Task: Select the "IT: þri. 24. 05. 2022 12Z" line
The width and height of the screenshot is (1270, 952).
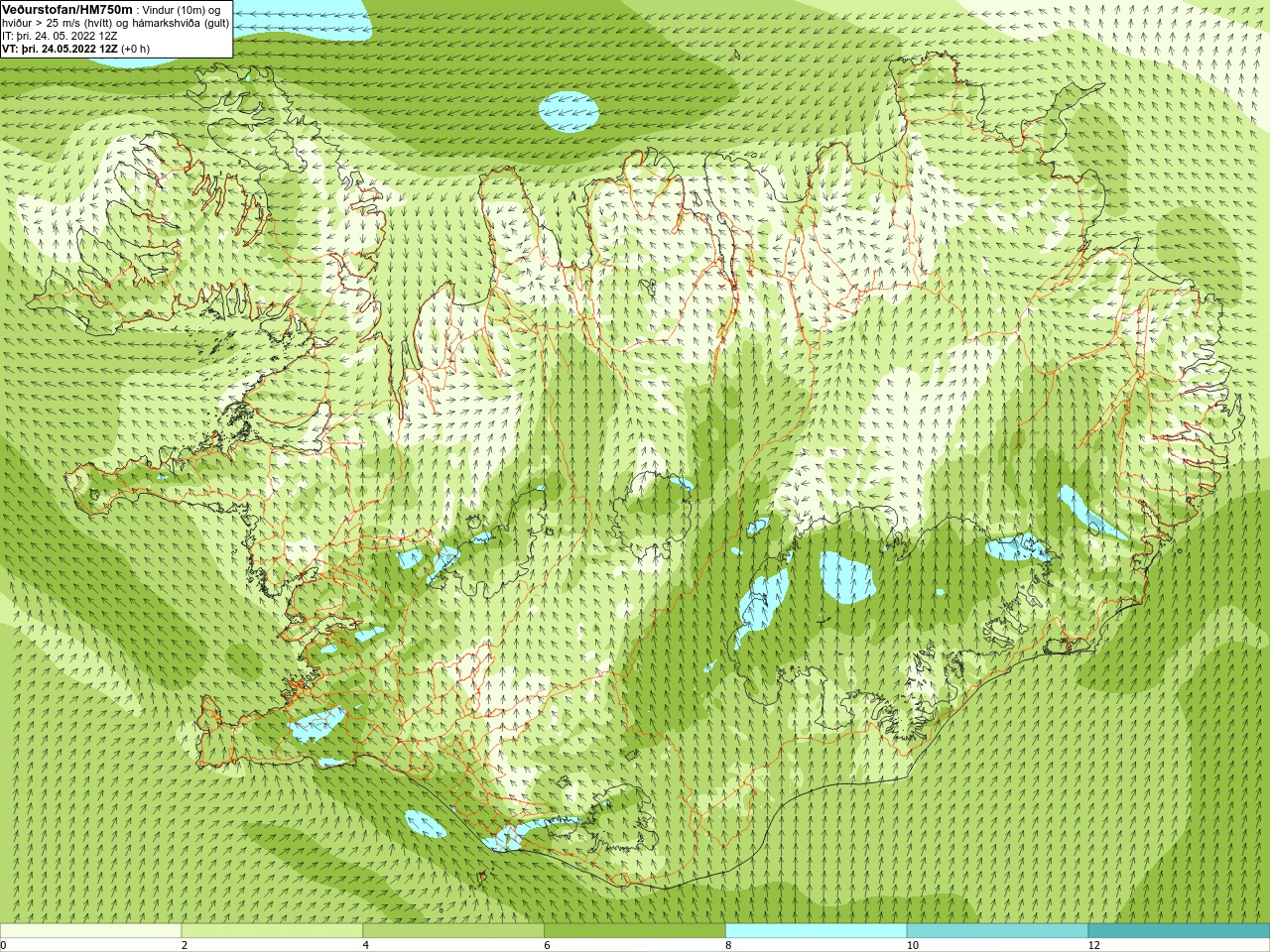Action: [60, 35]
